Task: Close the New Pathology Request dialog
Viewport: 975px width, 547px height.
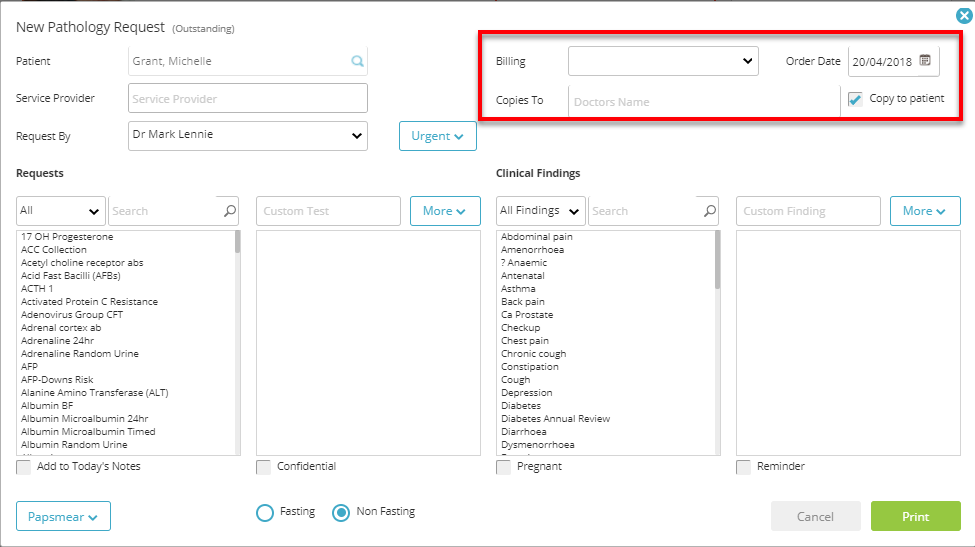Action: [x=964, y=16]
